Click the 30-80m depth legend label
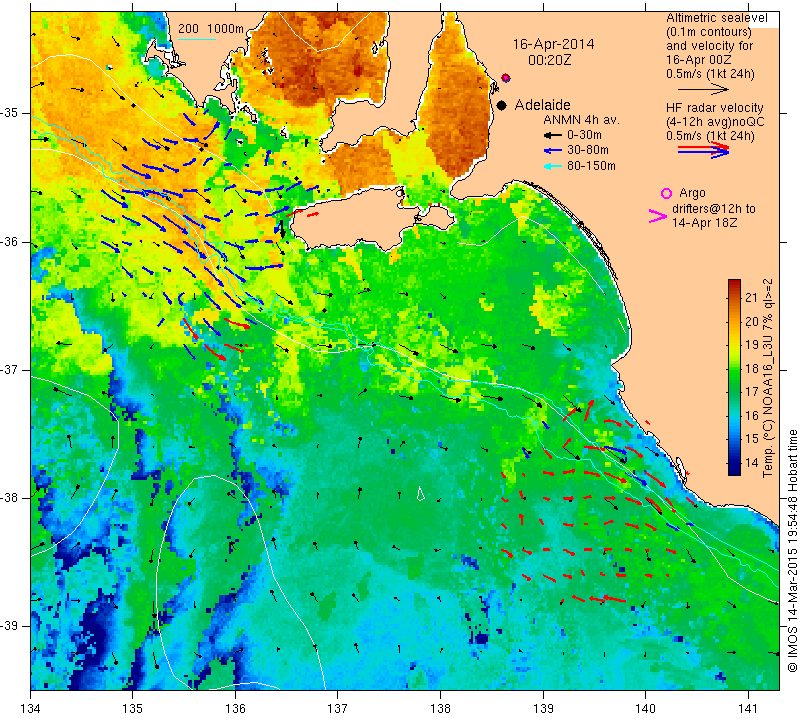The height and width of the screenshot is (720, 800). tap(588, 150)
